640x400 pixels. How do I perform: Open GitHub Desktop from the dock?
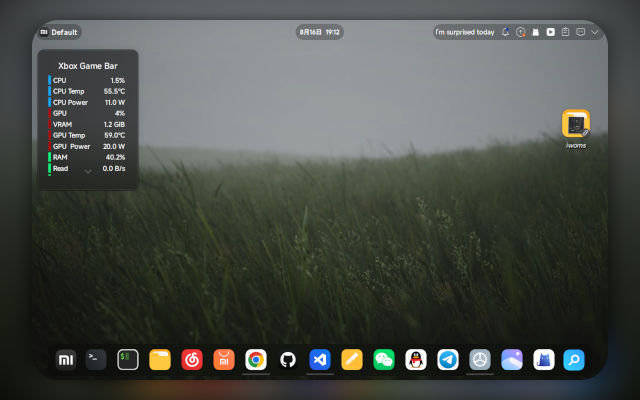(288, 360)
